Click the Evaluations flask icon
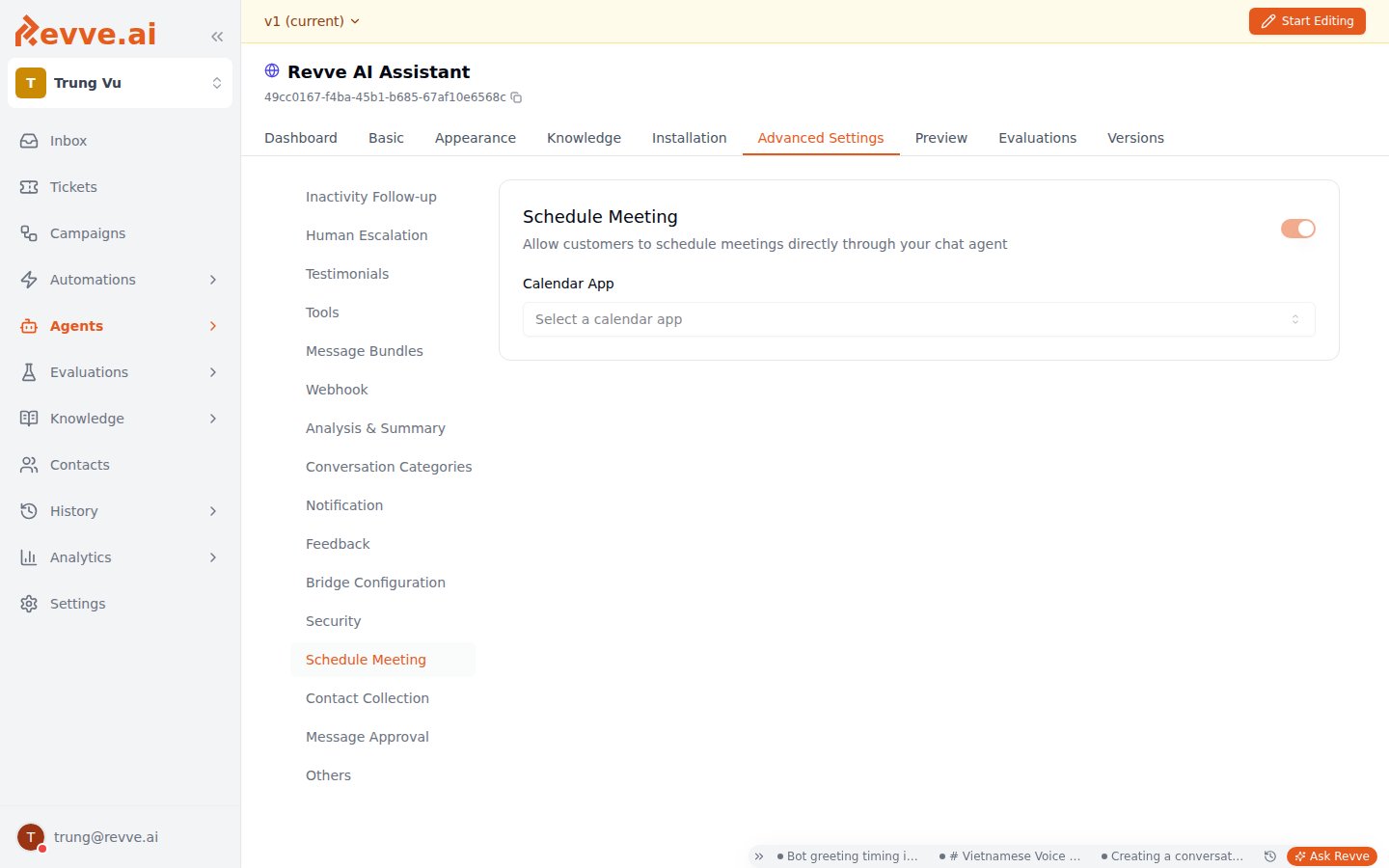The width and height of the screenshot is (1389, 868). coord(29,372)
